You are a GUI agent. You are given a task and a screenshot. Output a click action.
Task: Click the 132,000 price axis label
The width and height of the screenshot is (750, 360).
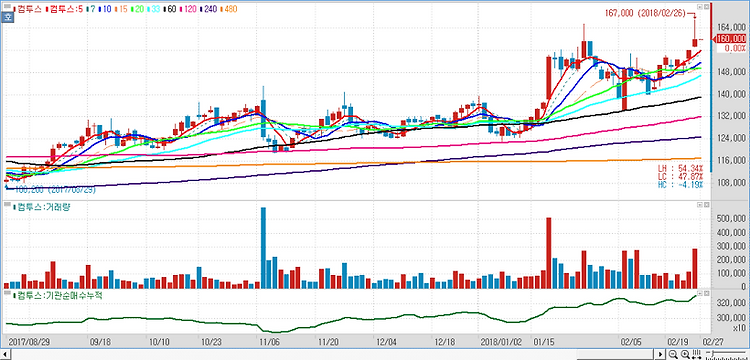click(x=731, y=116)
